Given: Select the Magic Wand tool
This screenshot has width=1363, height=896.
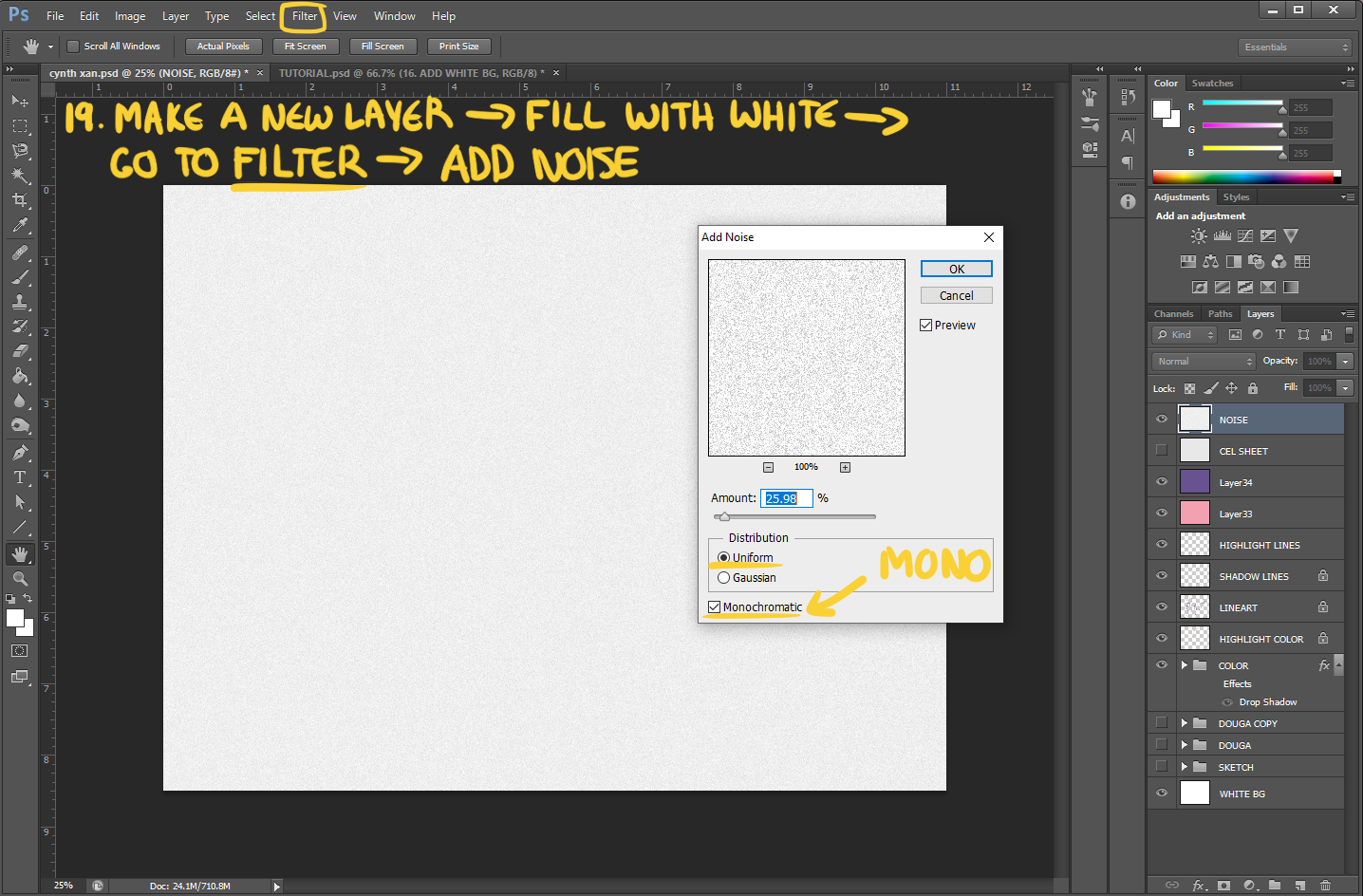Looking at the screenshot, I should (19, 176).
